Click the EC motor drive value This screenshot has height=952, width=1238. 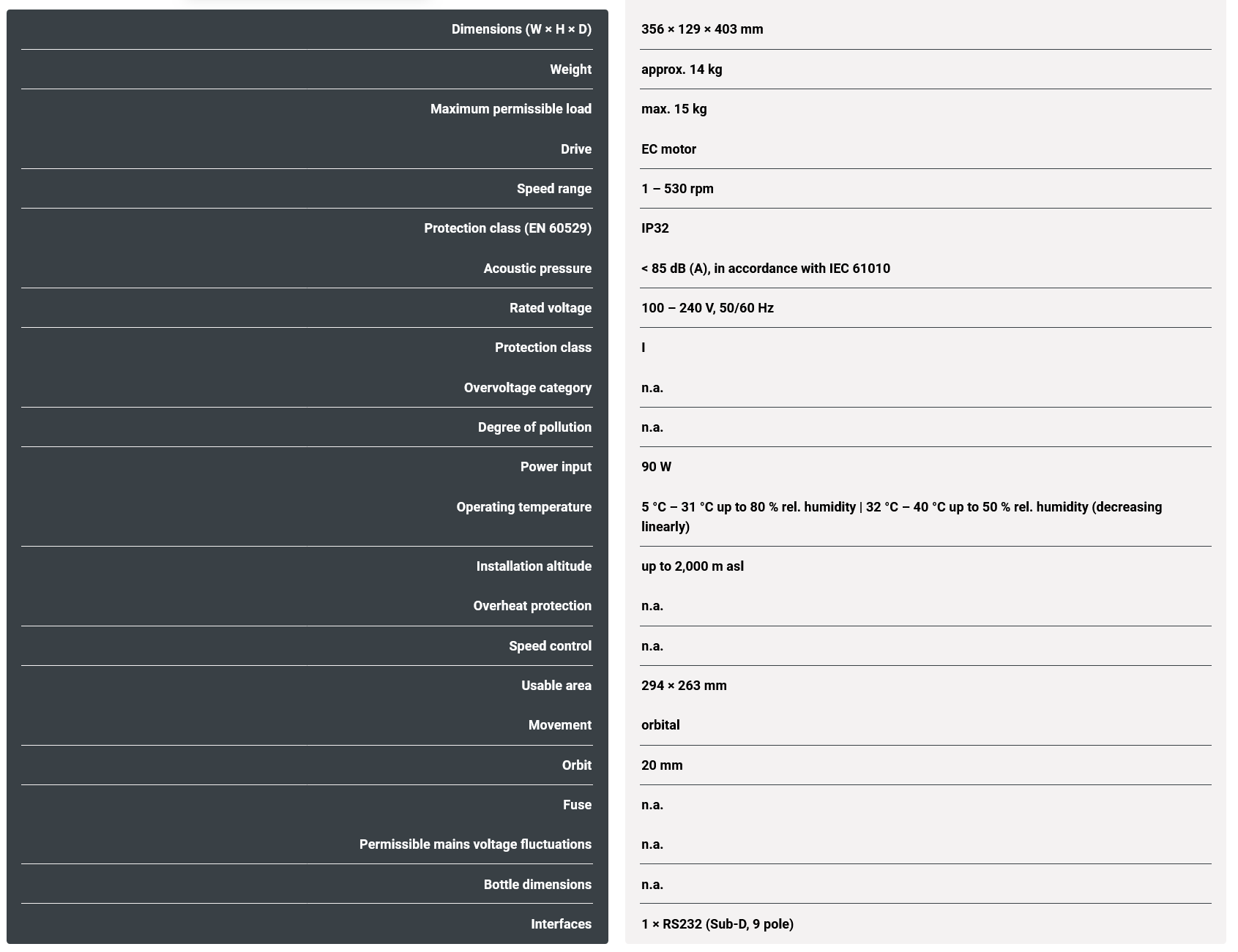coord(668,149)
